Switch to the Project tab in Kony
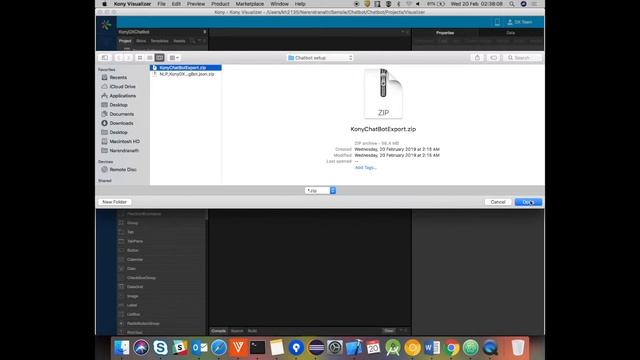This screenshot has width=640, height=360. coord(125,41)
